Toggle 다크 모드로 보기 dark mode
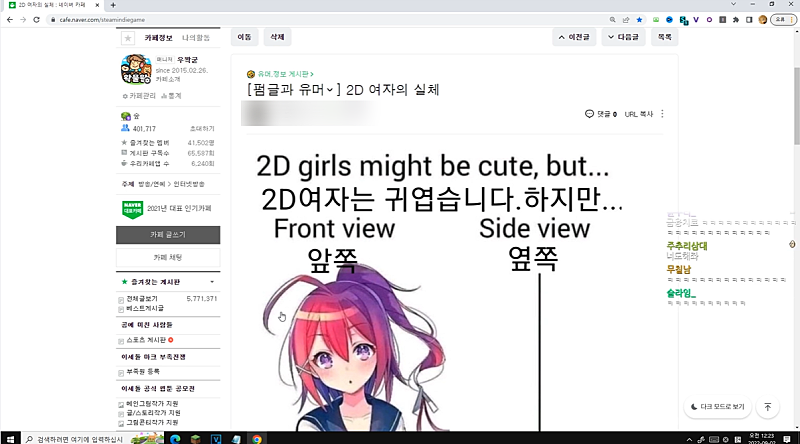This screenshot has width=800, height=444. tap(717, 407)
